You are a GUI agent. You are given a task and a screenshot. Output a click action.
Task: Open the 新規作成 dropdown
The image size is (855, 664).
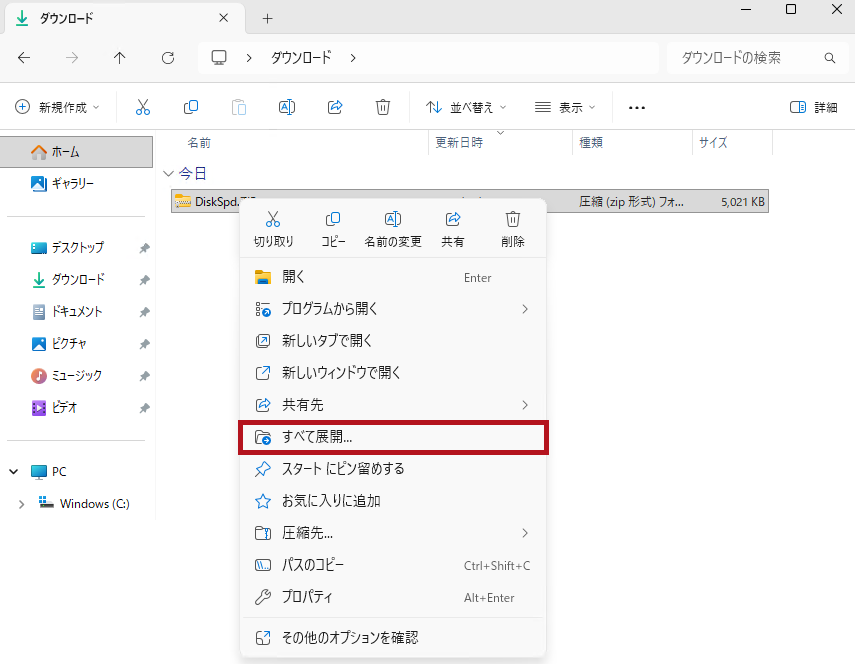tap(58, 107)
